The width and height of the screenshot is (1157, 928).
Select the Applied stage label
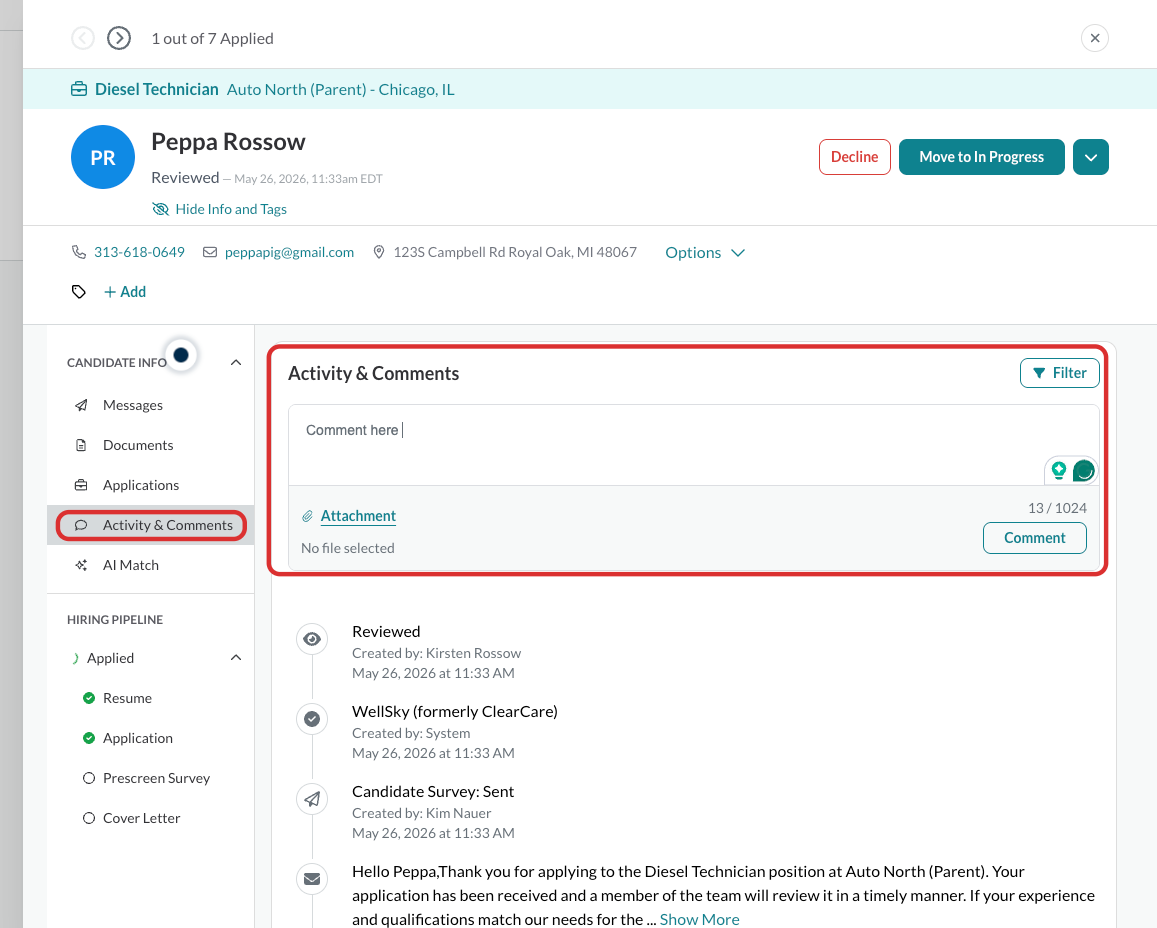point(111,658)
